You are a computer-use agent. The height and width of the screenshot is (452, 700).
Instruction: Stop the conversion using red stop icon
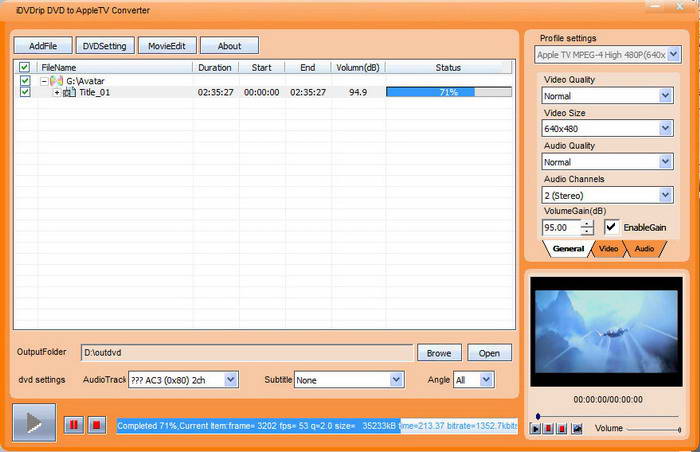pos(96,425)
